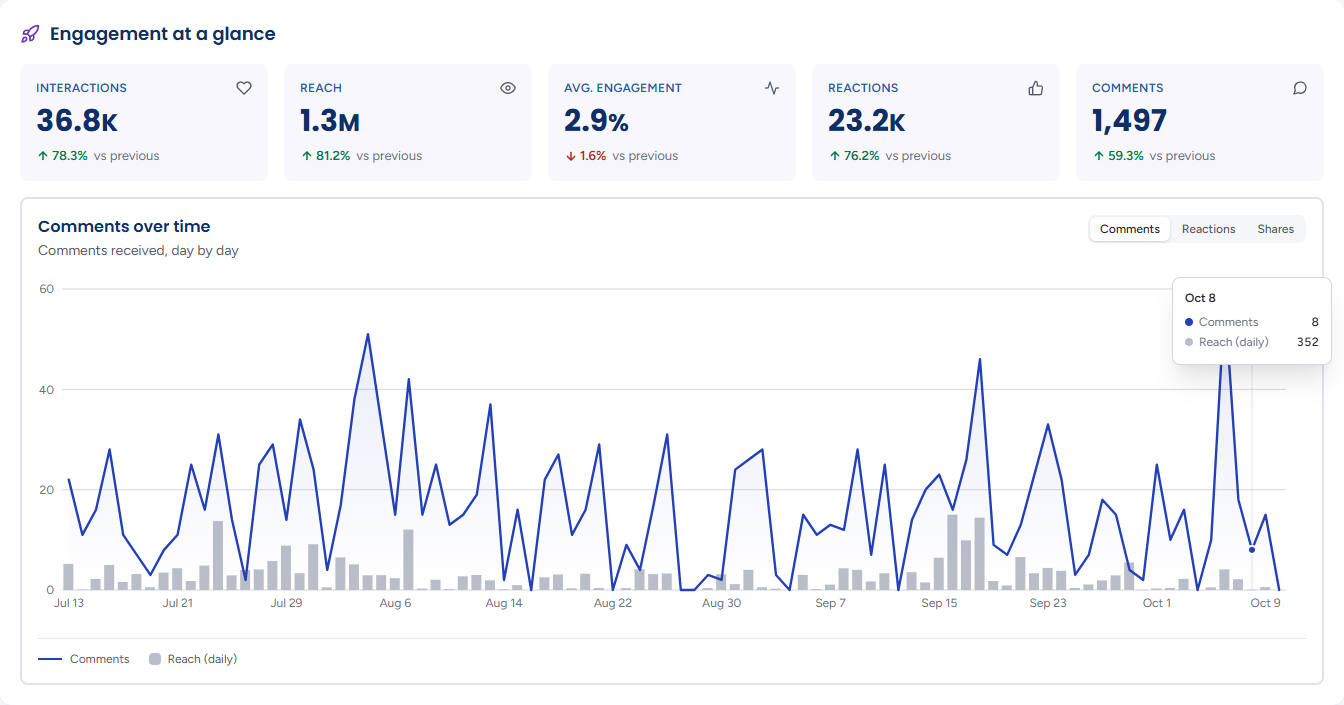This screenshot has width=1344, height=705.
Task: Click the Jul 29 axis label
Action: click(286, 603)
